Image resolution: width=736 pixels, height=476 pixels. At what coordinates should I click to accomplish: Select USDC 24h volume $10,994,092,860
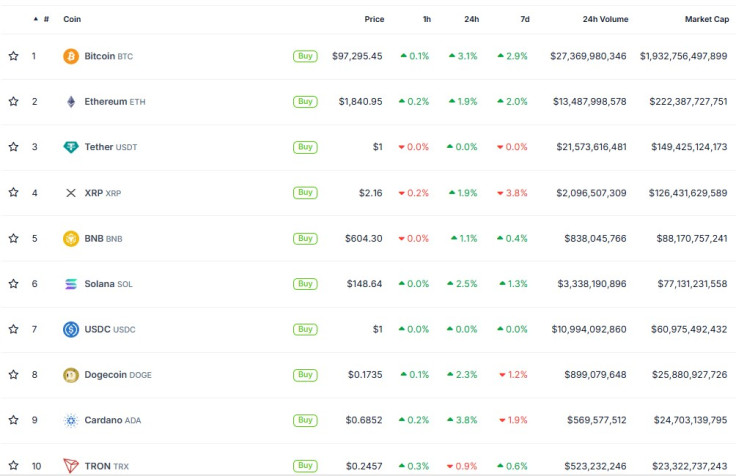[589, 330]
